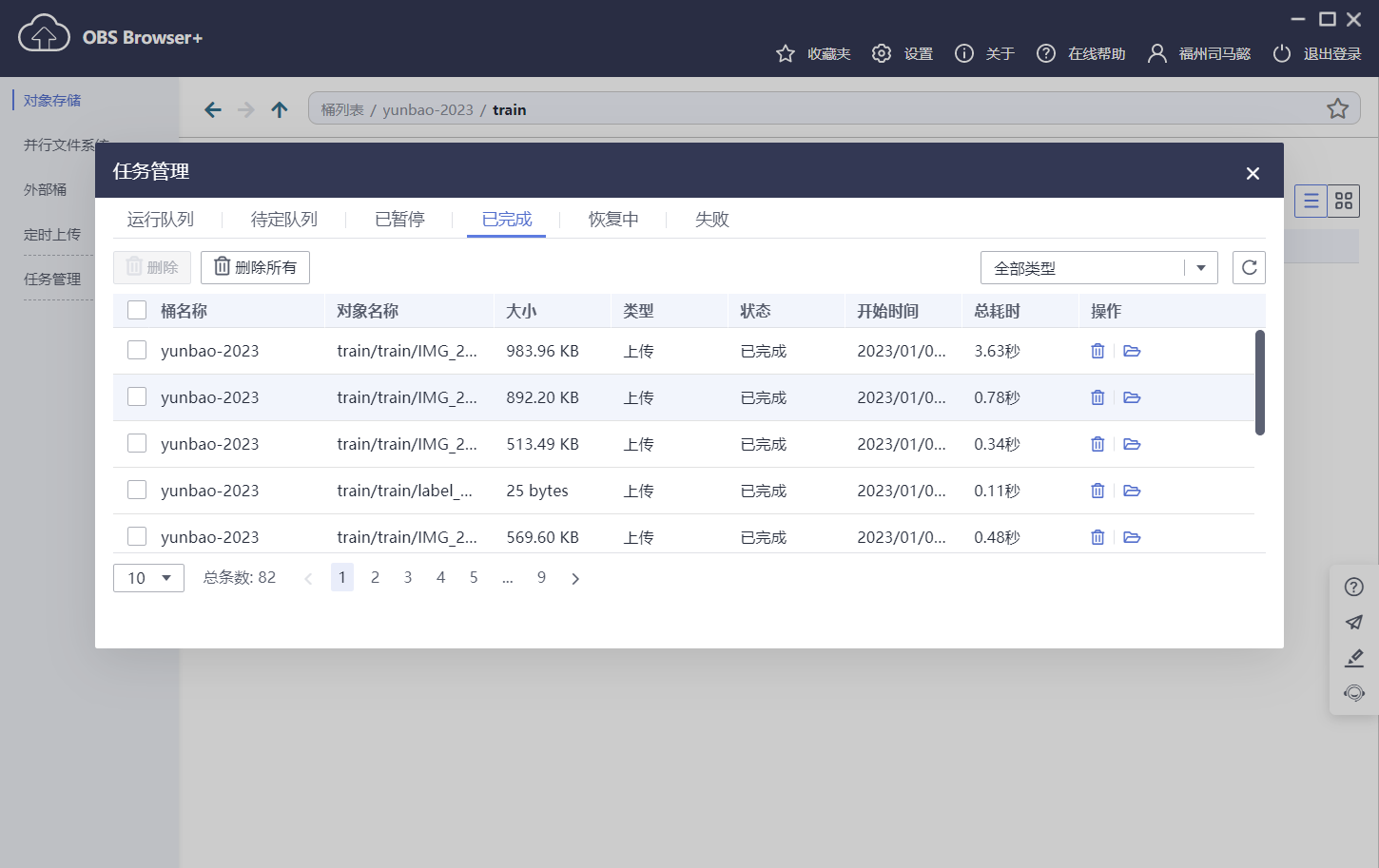Bookmark current path with star icon
Image resolution: width=1379 pixels, height=868 pixels.
(1338, 108)
